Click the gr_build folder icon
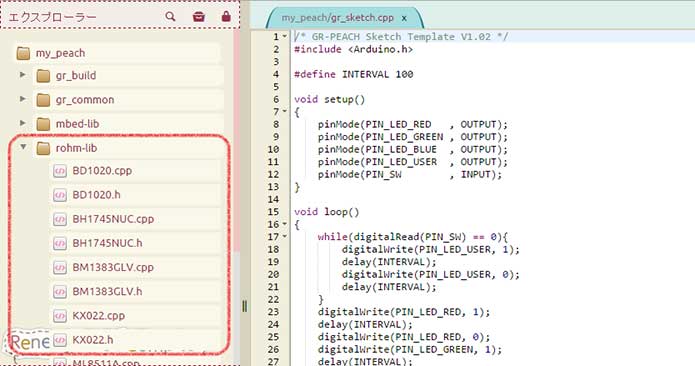 click(x=43, y=76)
